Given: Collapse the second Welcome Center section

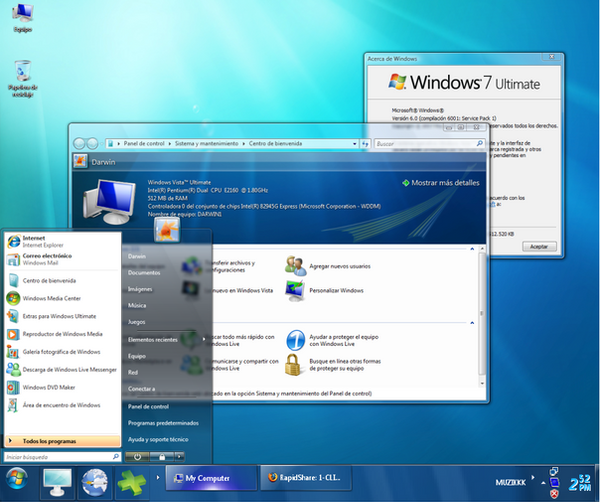Looking at the screenshot, I should click(472, 323).
